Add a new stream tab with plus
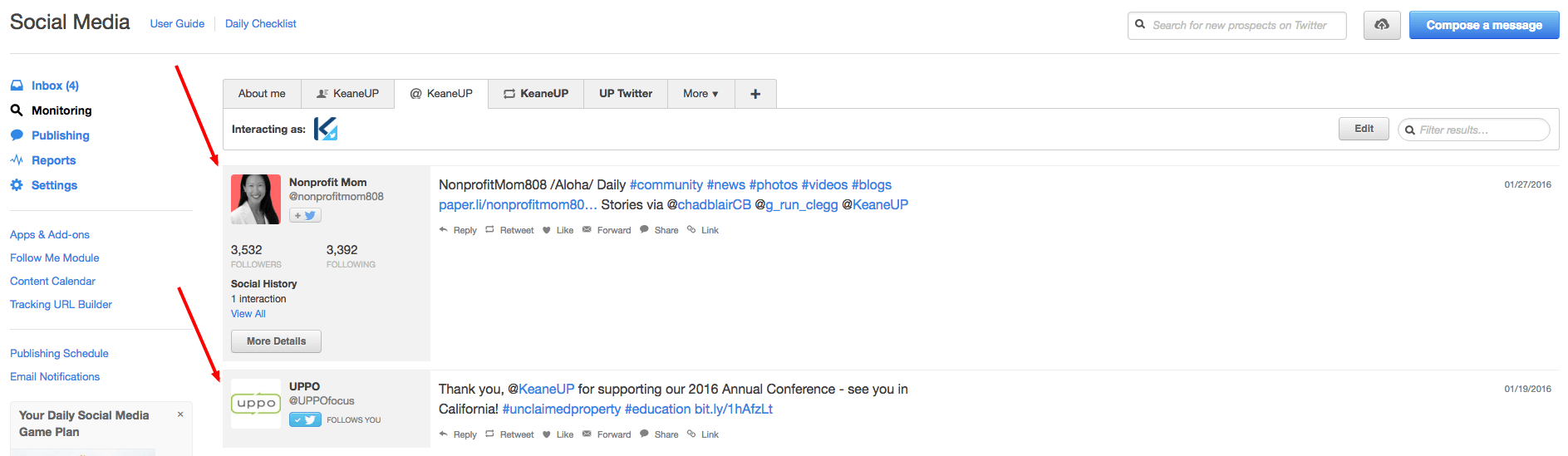1568x456 pixels. click(x=755, y=94)
